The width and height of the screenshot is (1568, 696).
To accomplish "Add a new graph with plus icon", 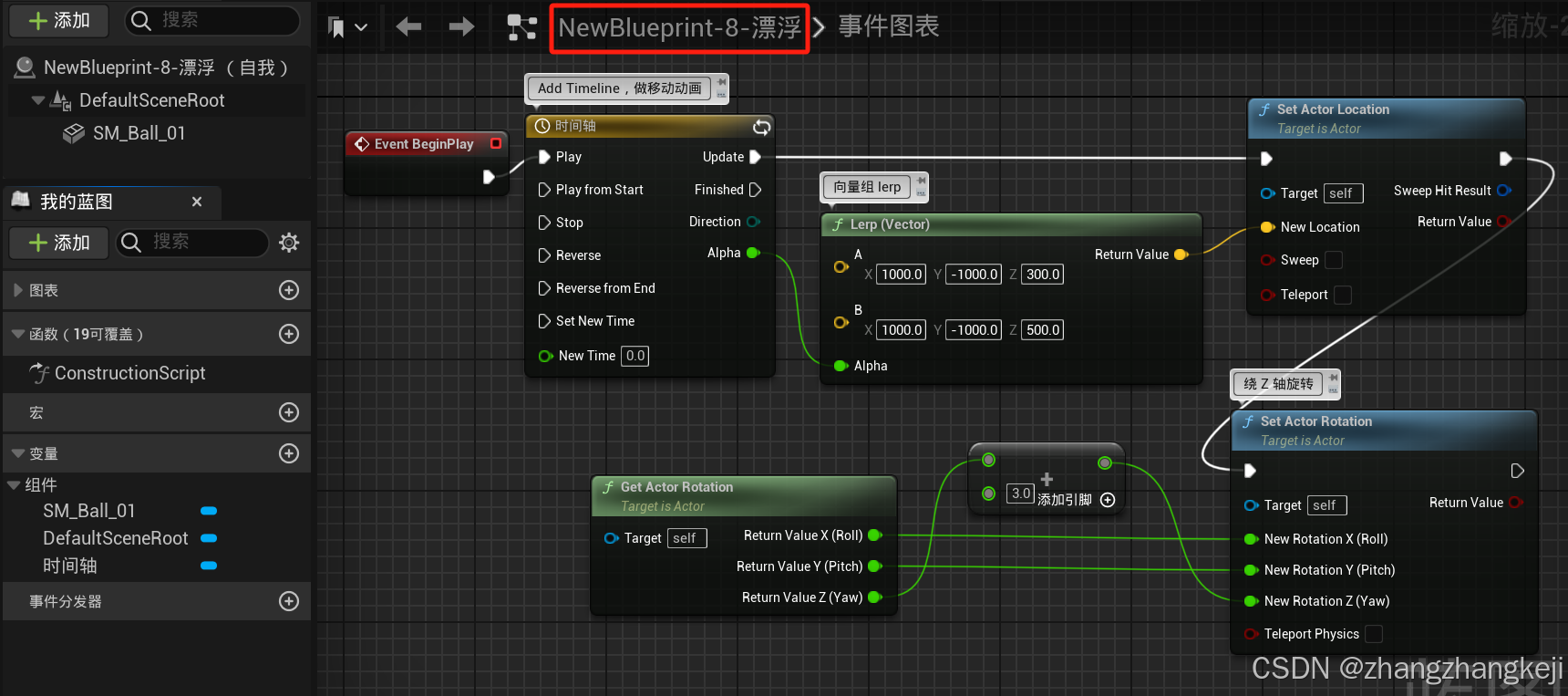I will (x=289, y=290).
